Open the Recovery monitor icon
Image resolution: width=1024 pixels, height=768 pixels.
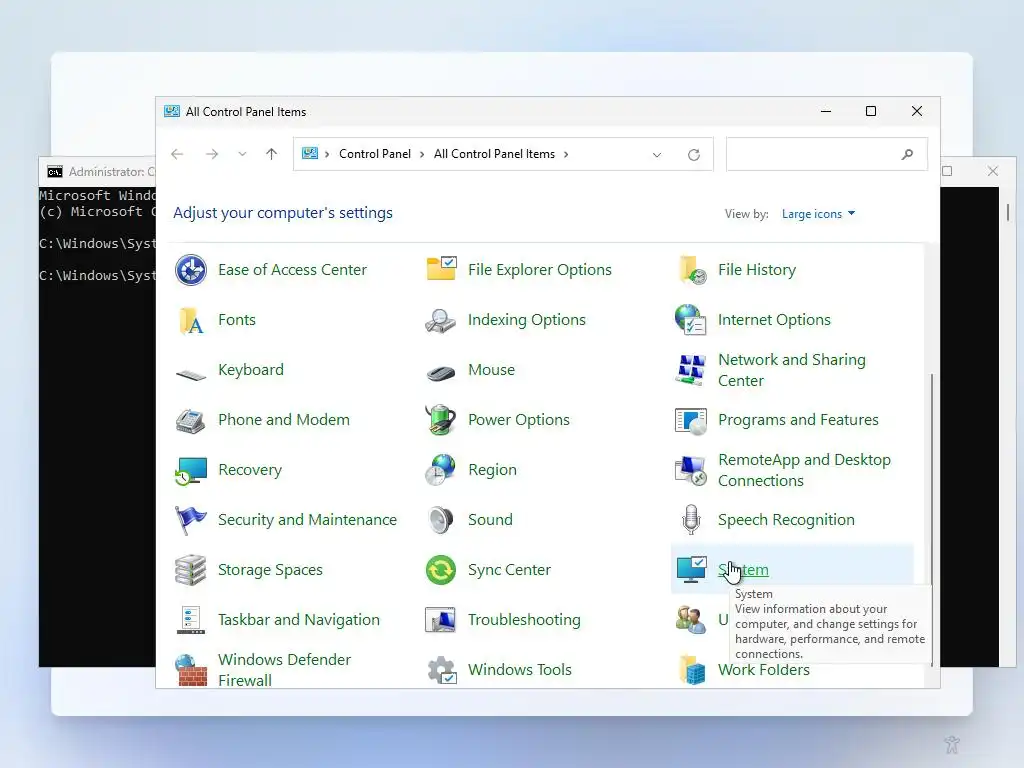point(191,470)
